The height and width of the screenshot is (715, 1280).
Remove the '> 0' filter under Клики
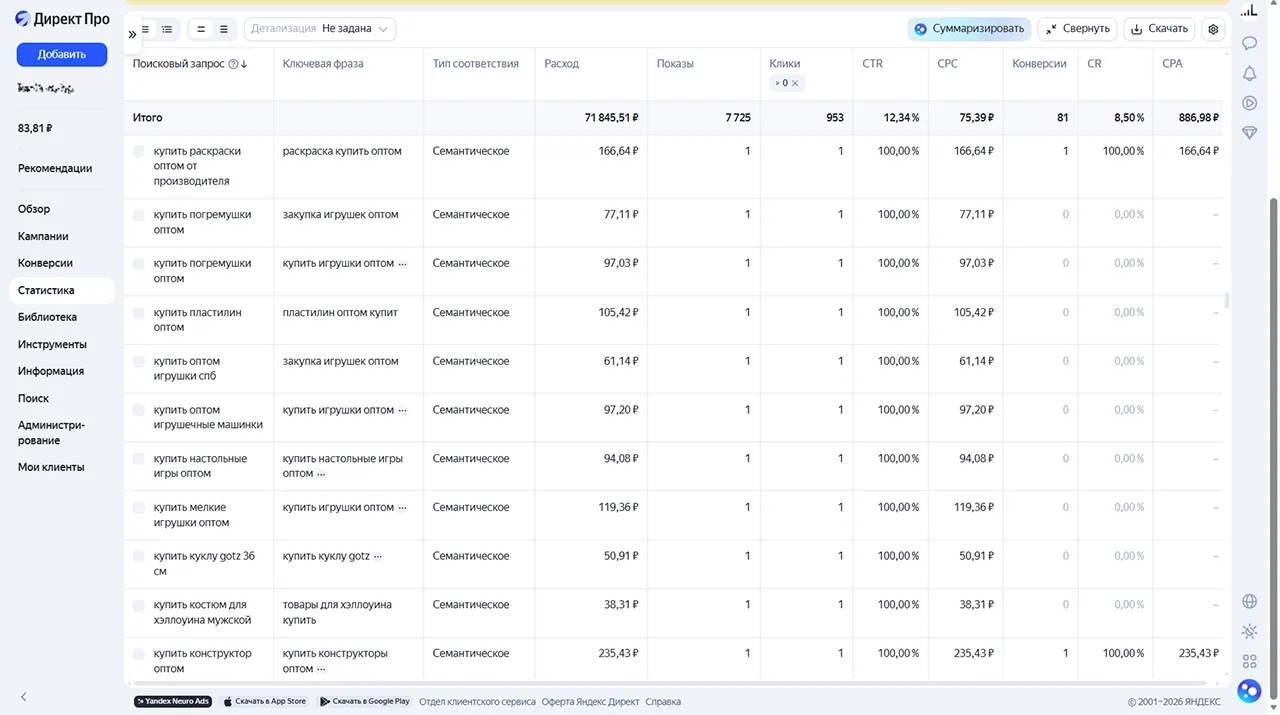[x=795, y=83]
